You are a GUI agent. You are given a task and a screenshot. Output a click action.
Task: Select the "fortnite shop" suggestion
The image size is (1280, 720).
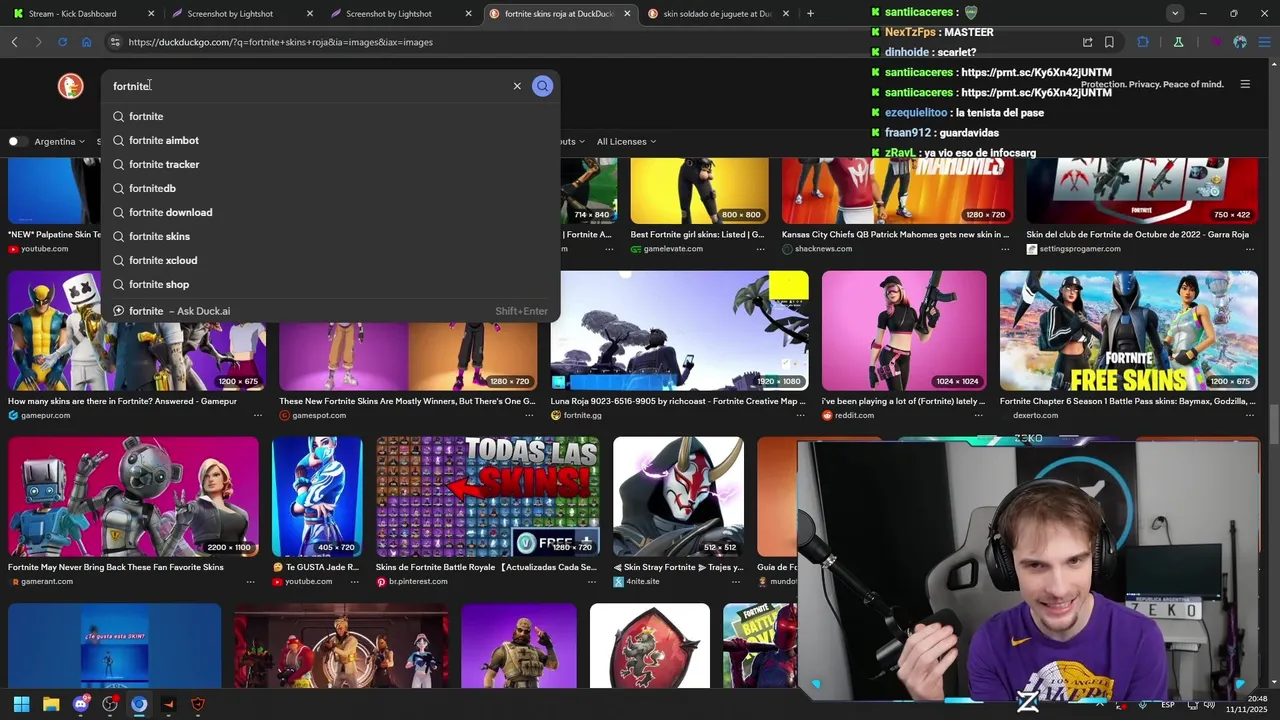click(330, 284)
